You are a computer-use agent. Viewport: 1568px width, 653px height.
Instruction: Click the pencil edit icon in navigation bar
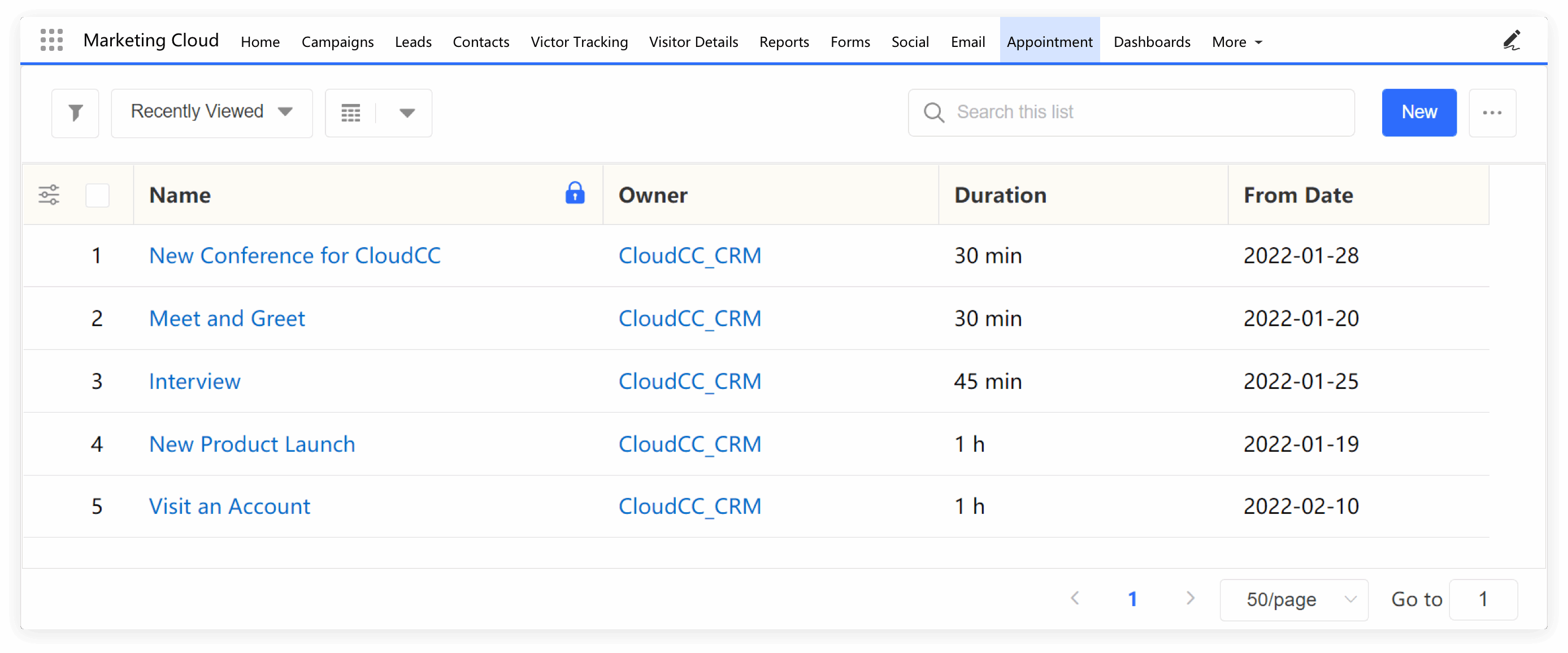click(1512, 40)
